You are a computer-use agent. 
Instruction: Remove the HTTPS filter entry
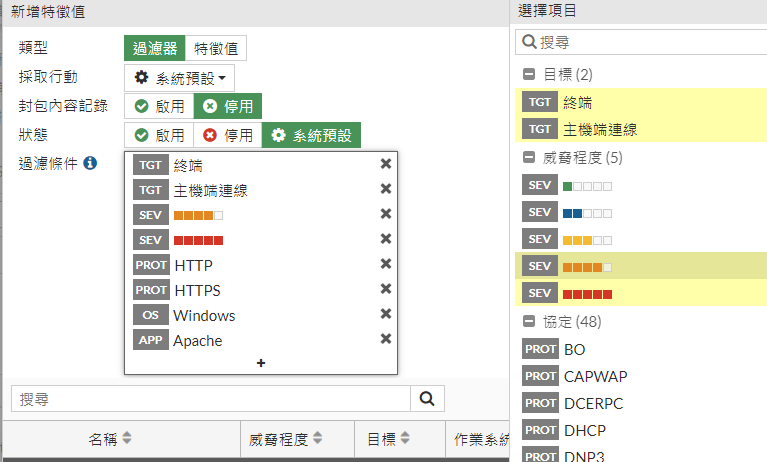[385, 290]
